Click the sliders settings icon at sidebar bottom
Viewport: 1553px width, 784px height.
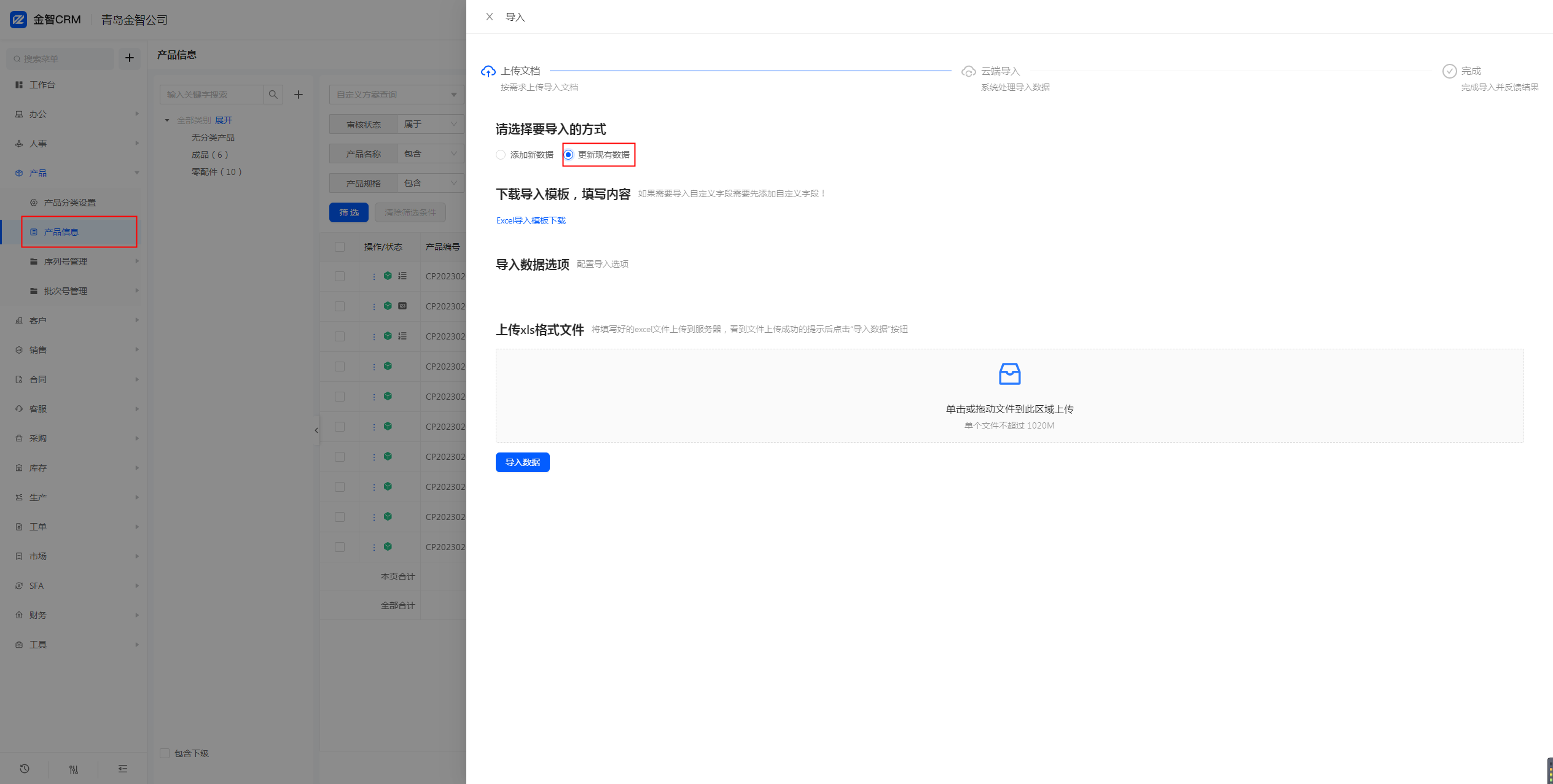[74, 769]
